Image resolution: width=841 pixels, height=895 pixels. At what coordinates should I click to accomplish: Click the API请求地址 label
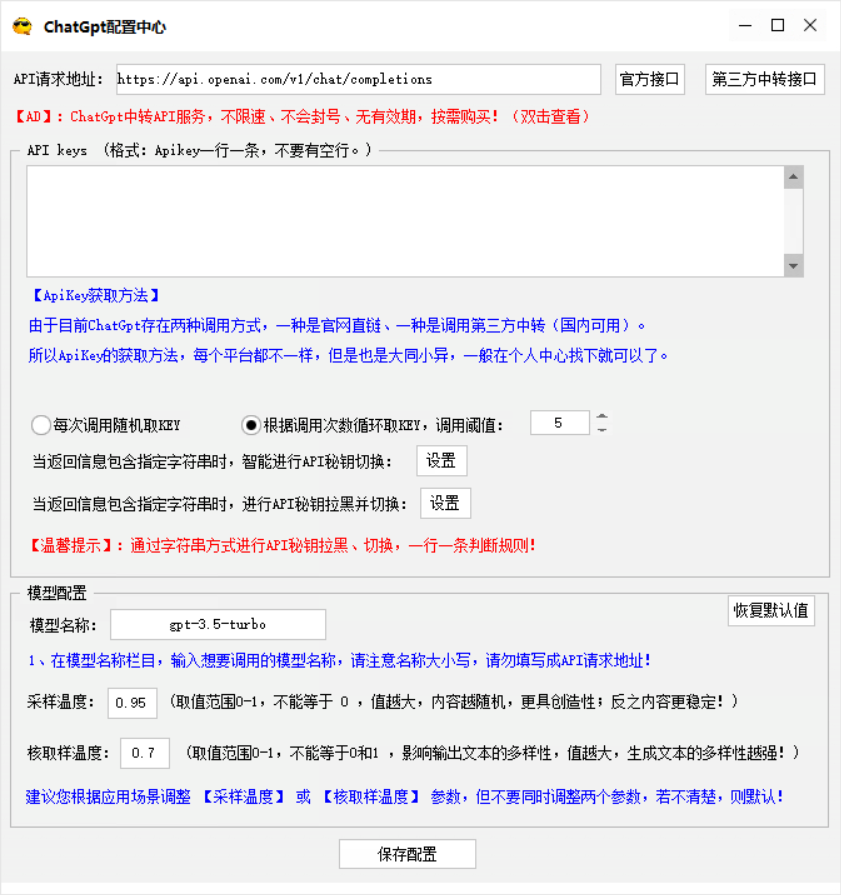pos(58,79)
